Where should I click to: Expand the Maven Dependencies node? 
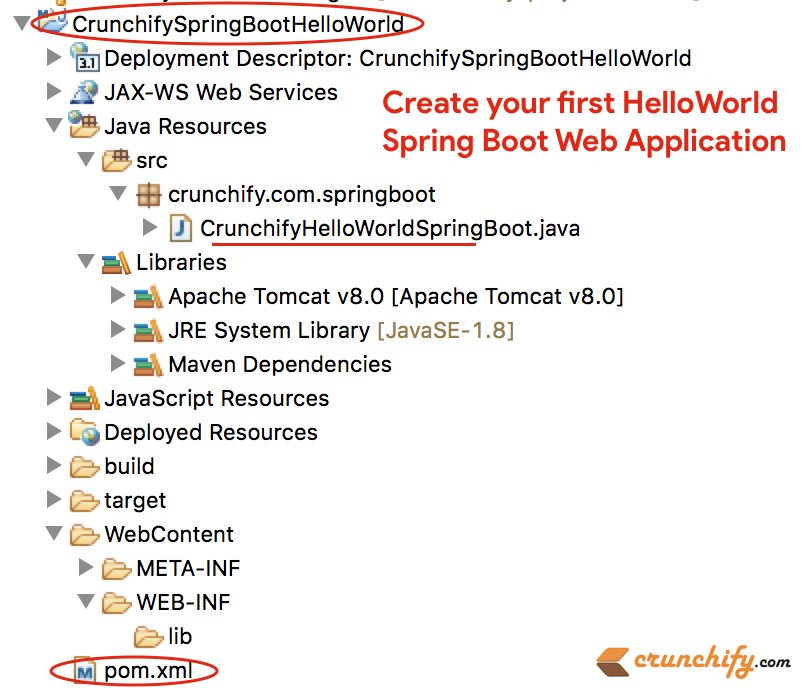click(117, 365)
